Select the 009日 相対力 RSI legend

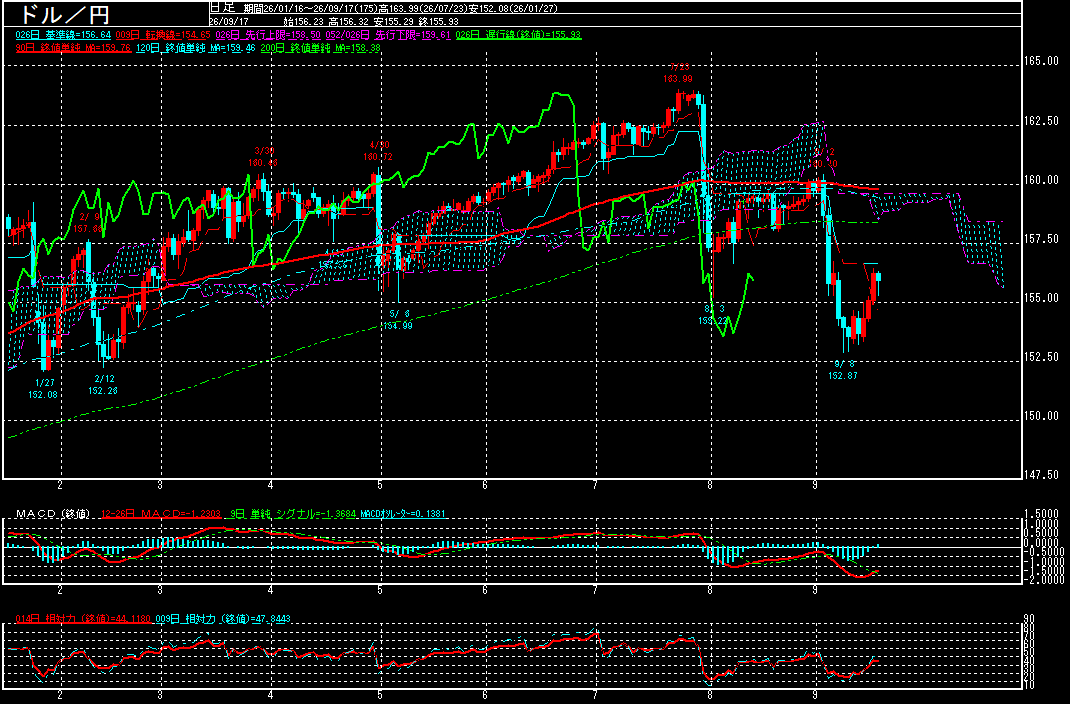point(222,619)
